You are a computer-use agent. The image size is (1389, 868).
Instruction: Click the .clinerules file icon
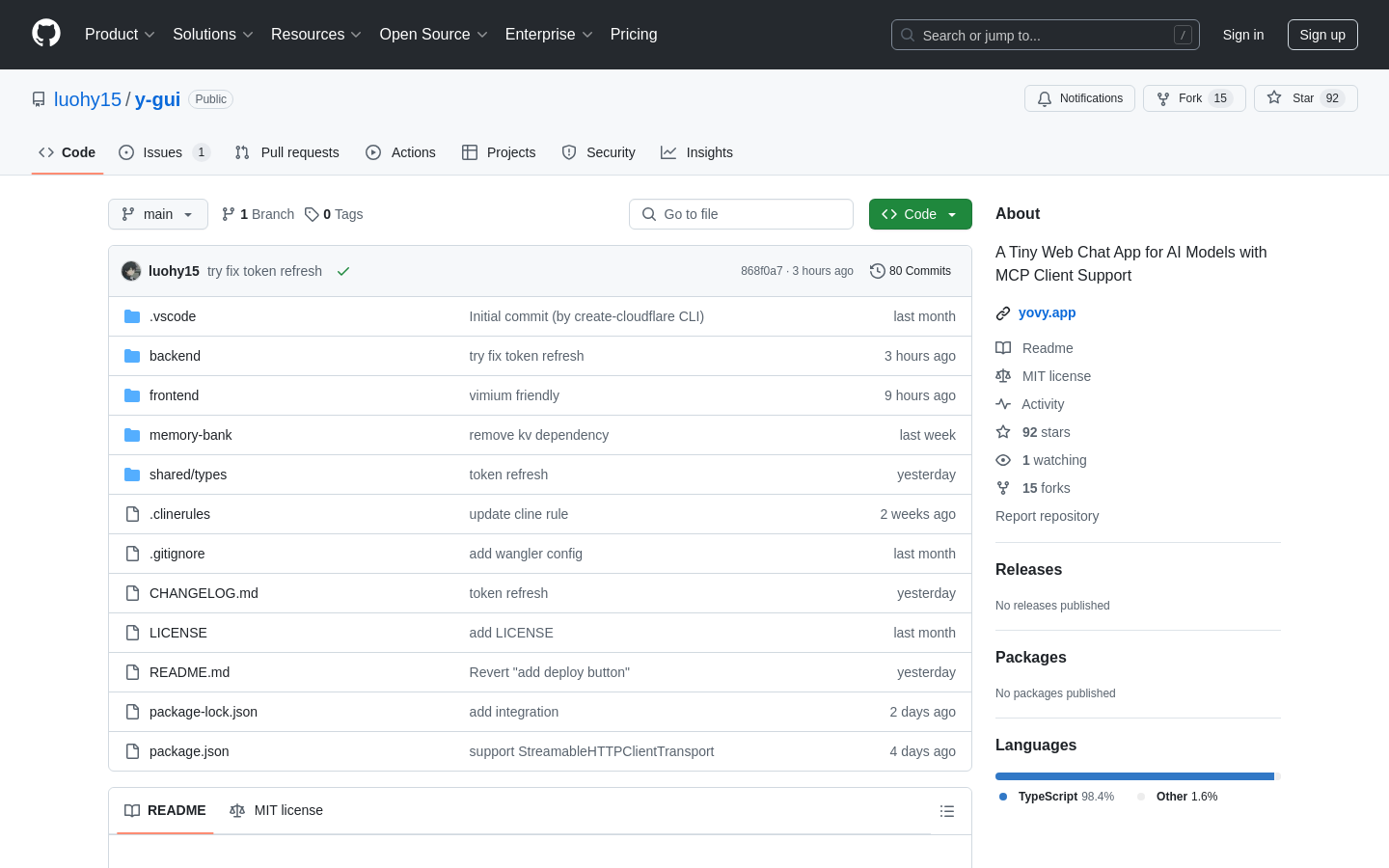pos(132,514)
